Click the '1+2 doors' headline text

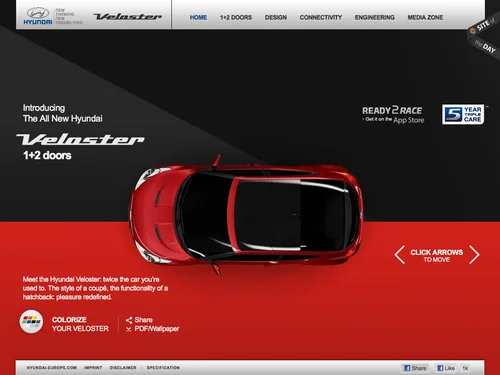pyautogui.click(x=47, y=156)
